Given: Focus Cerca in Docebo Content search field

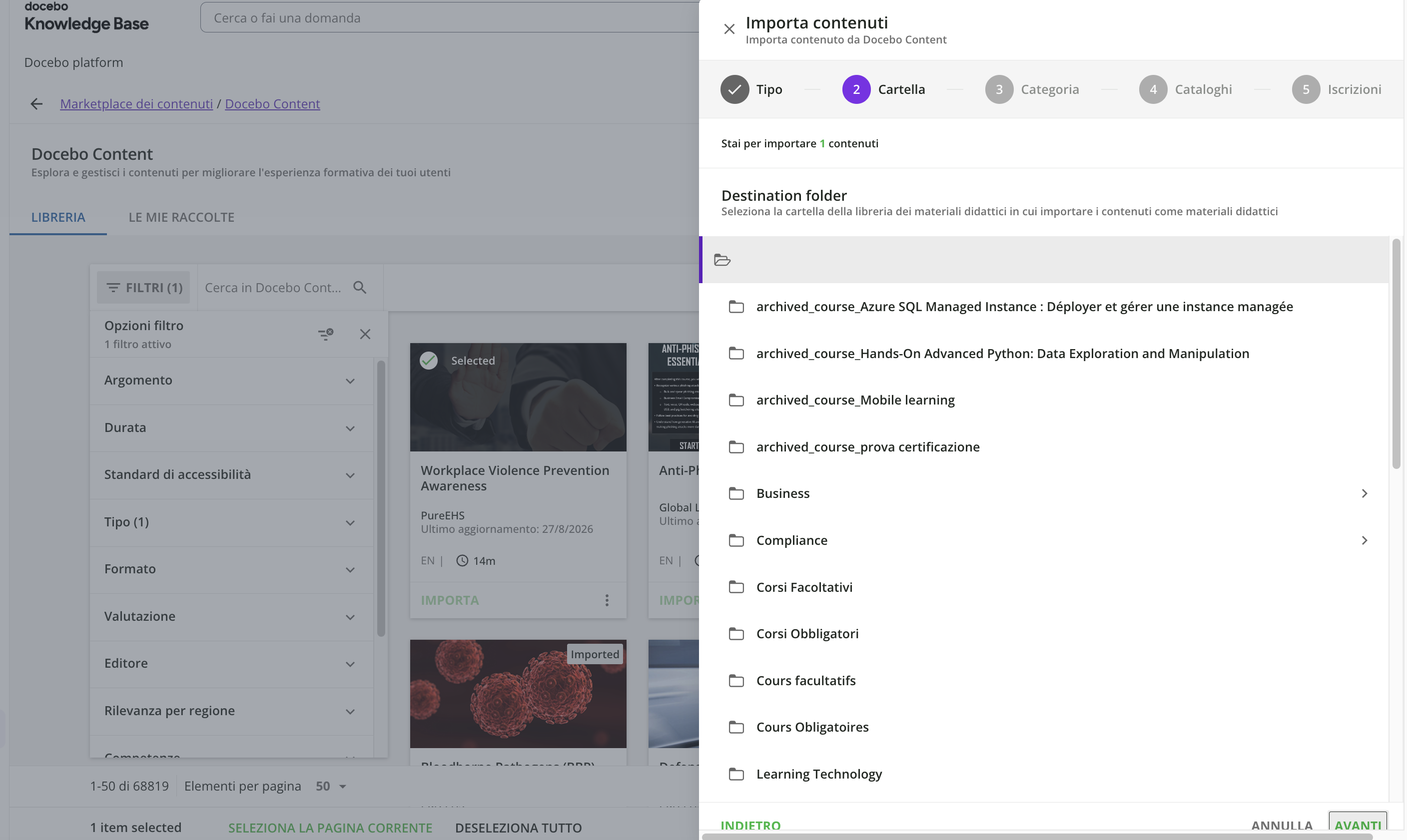Looking at the screenshot, I should 273,288.
